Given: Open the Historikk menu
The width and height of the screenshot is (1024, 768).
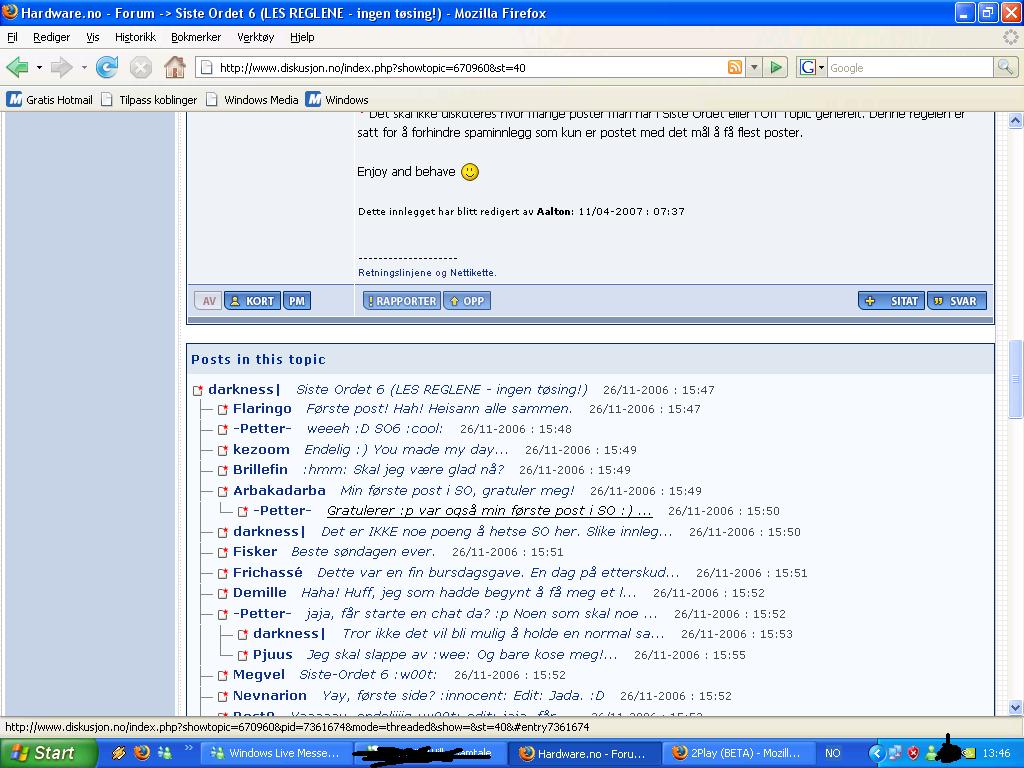Looking at the screenshot, I should pos(135,37).
